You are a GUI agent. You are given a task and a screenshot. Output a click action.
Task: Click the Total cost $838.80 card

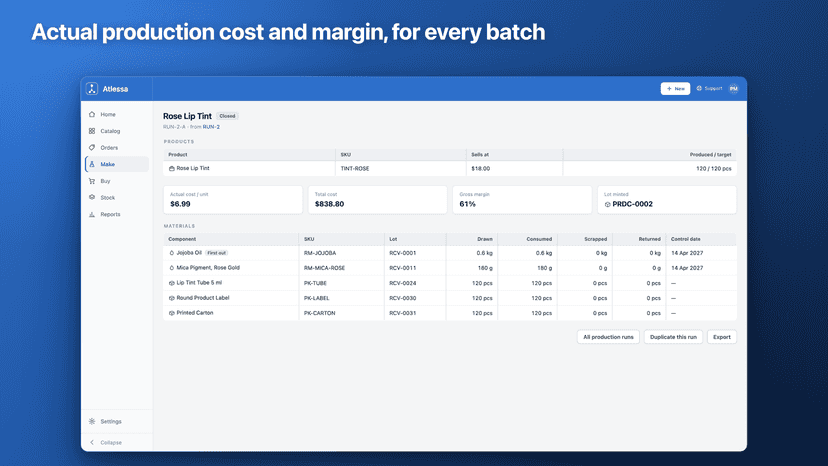(378, 200)
